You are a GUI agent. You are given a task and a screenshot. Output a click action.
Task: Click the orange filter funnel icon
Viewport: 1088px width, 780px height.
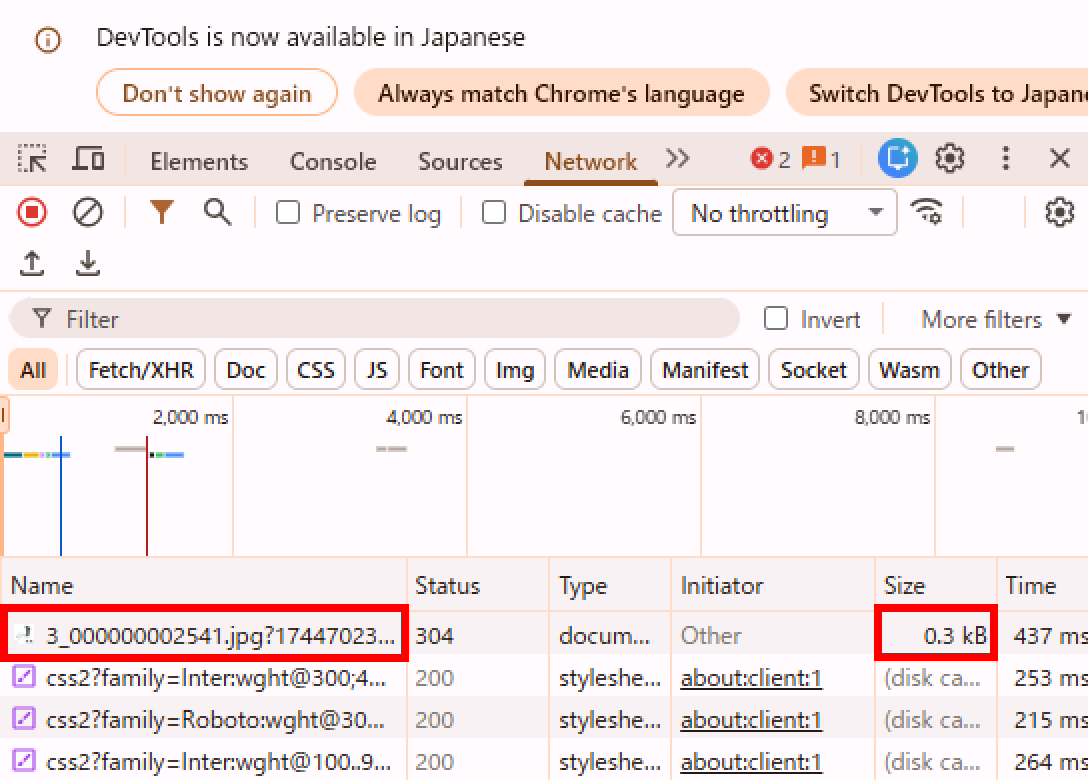pyautogui.click(x=161, y=212)
